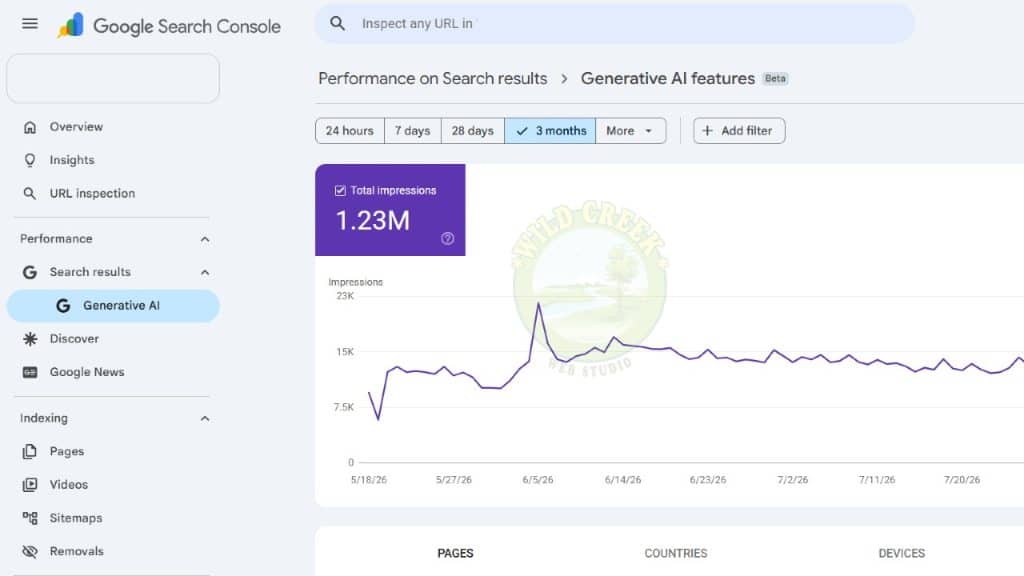The height and width of the screenshot is (576, 1024).
Task: Click the Total impressions 1.23M card
Action: 391,210
